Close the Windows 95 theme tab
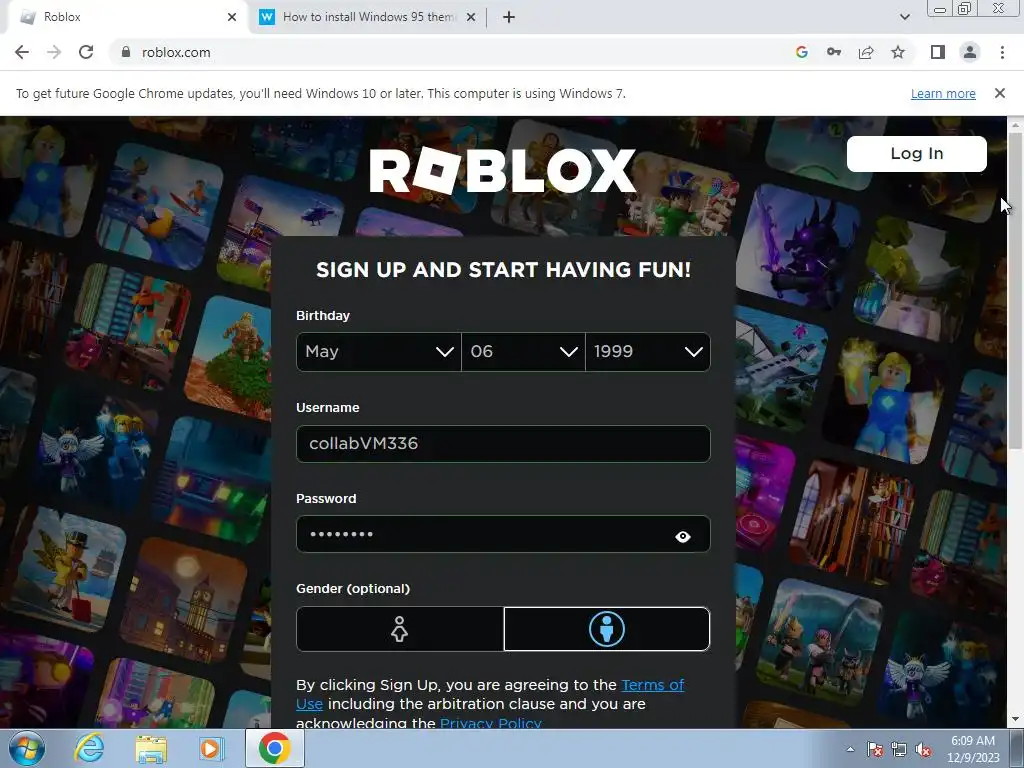The width and height of the screenshot is (1024, 768). pos(471,18)
